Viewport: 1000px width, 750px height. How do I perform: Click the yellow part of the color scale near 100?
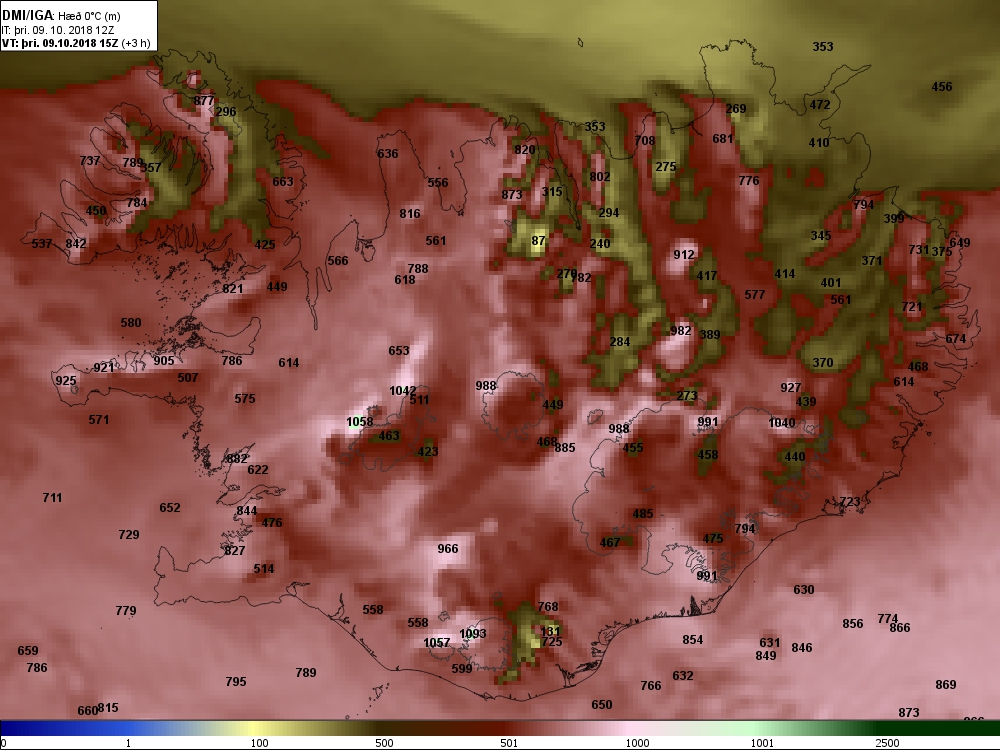[x=255, y=728]
